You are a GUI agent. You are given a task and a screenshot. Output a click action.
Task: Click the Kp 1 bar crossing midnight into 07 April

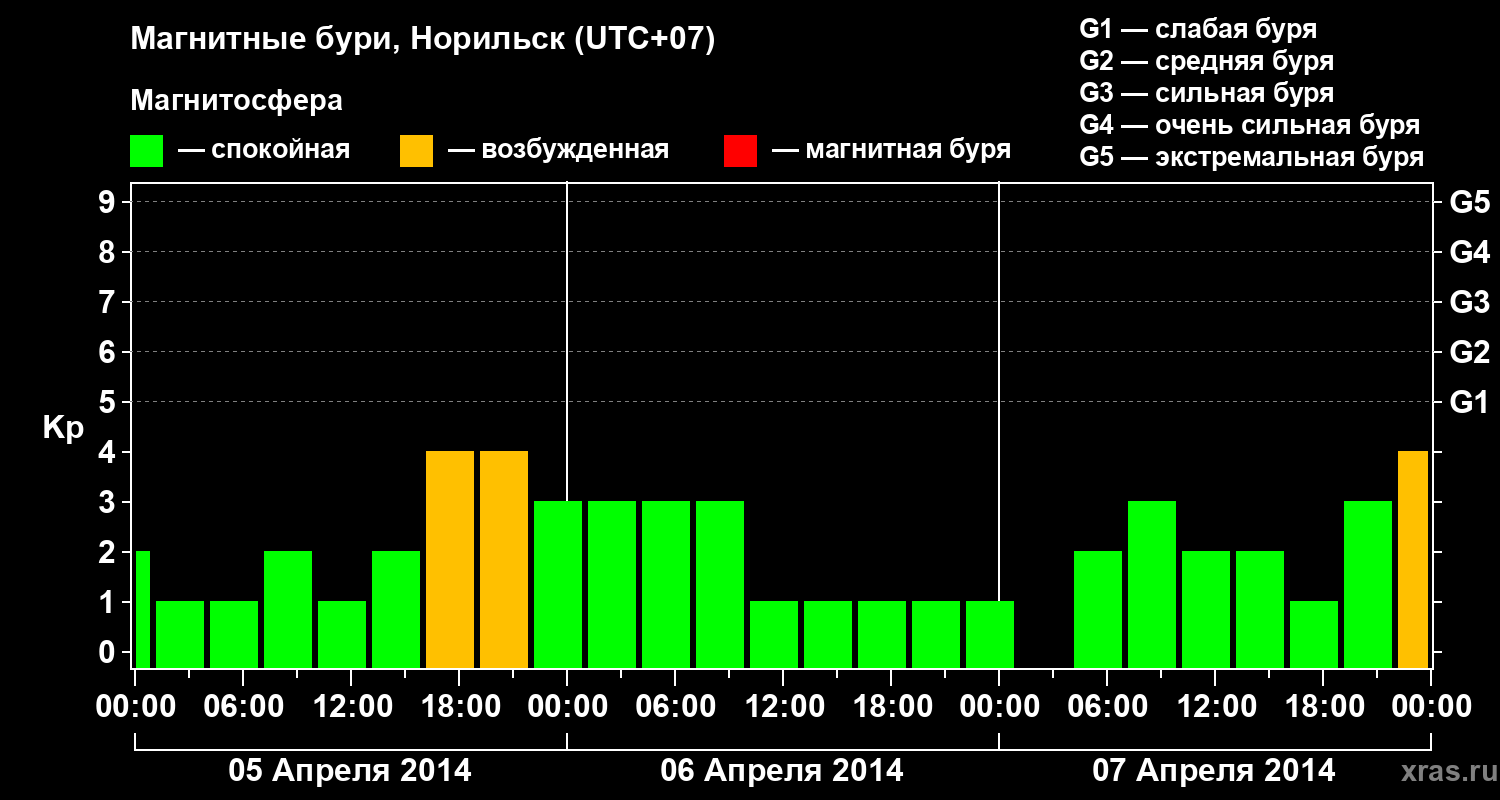[x=990, y=635]
